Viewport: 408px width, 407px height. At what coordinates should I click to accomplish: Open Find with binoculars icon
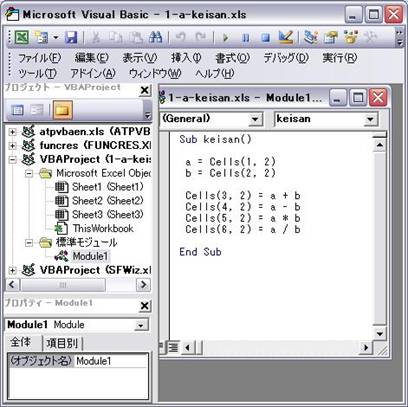(x=155, y=37)
